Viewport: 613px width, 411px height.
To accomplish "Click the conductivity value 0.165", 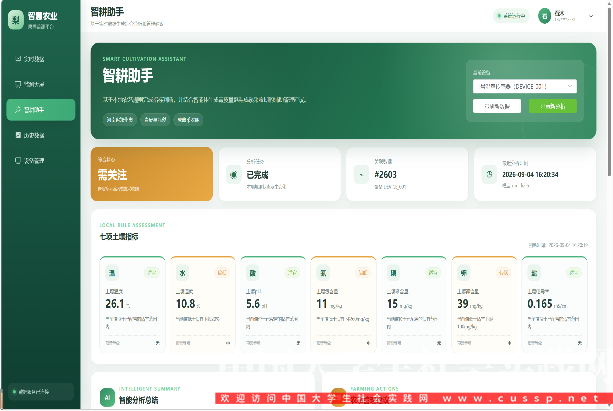I will tap(540, 304).
